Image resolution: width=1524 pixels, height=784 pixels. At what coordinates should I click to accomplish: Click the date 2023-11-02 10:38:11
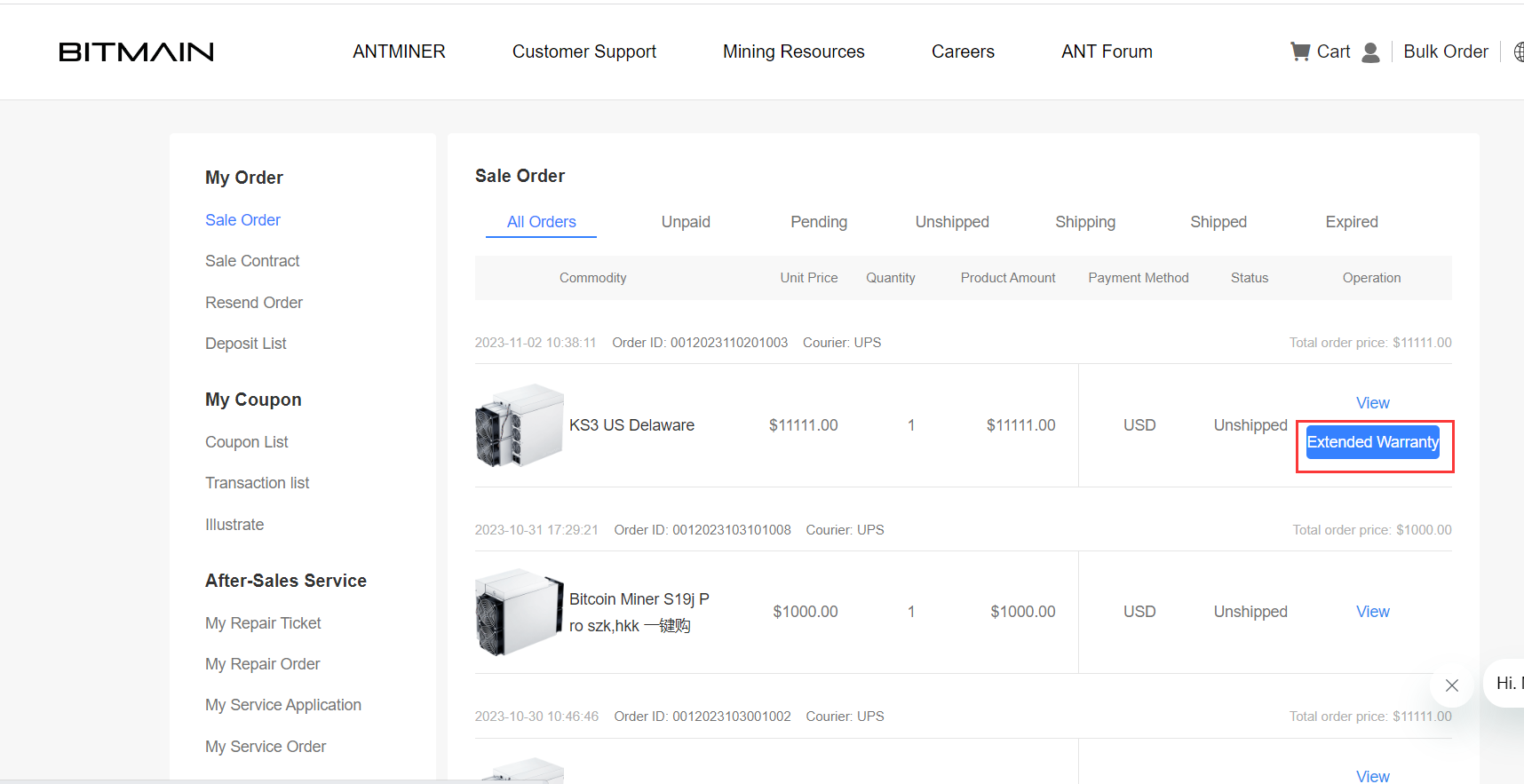click(536, 343)
